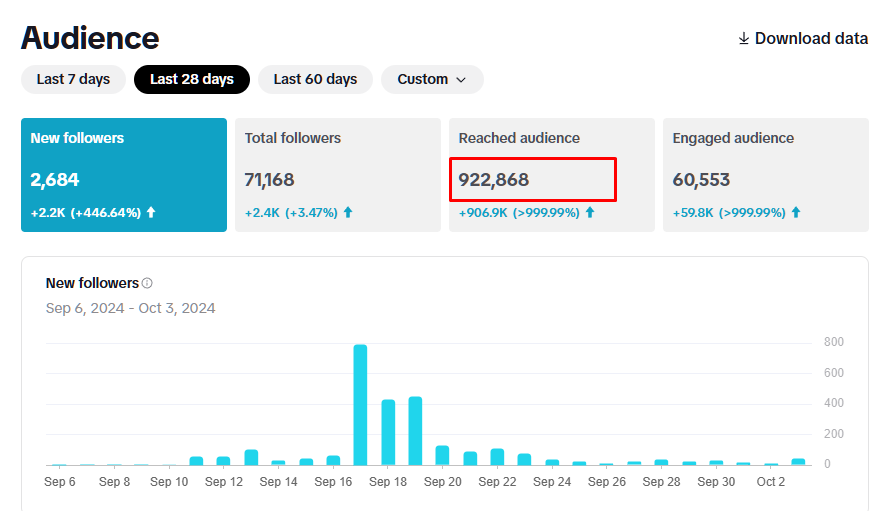
Task: View the Engaged audience metric card
Action: [765, 175]
